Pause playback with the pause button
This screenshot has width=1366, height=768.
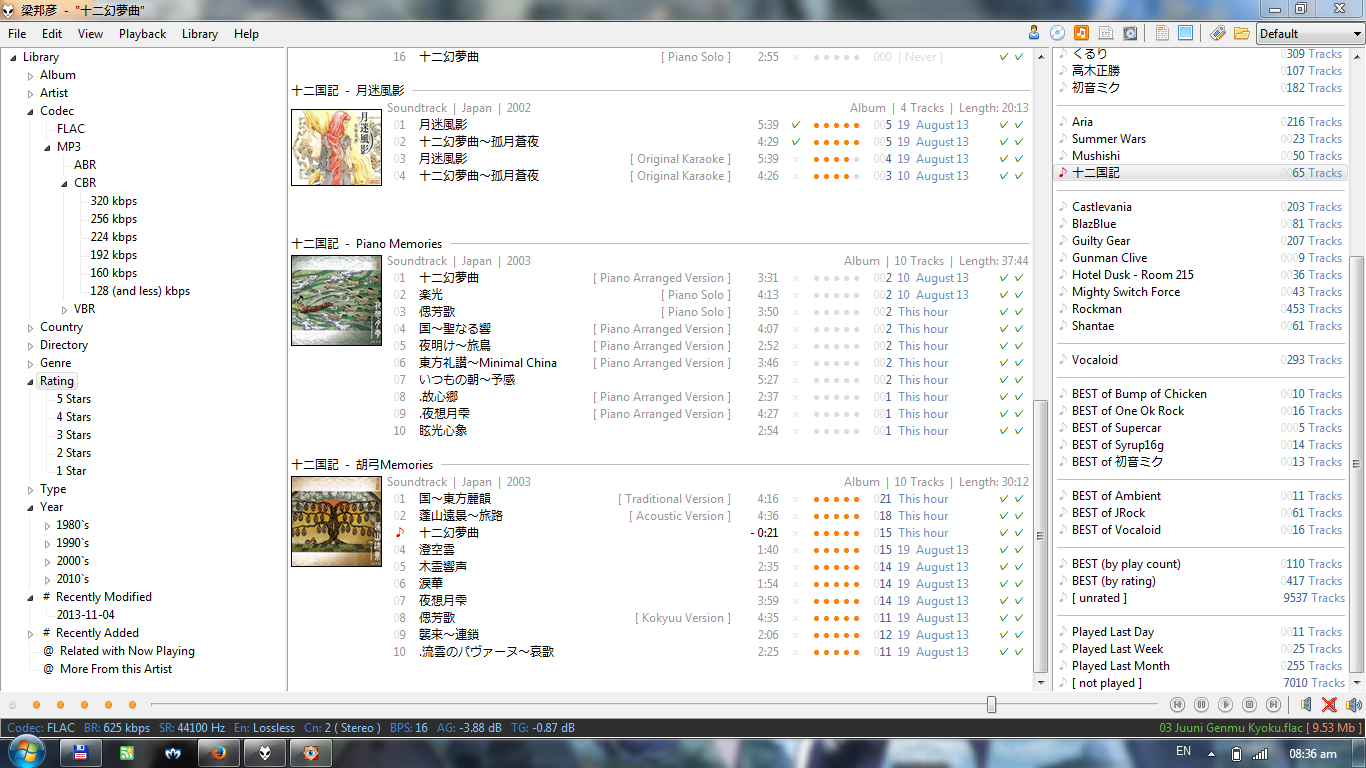pyautogui.click(x=1201, y=705)
